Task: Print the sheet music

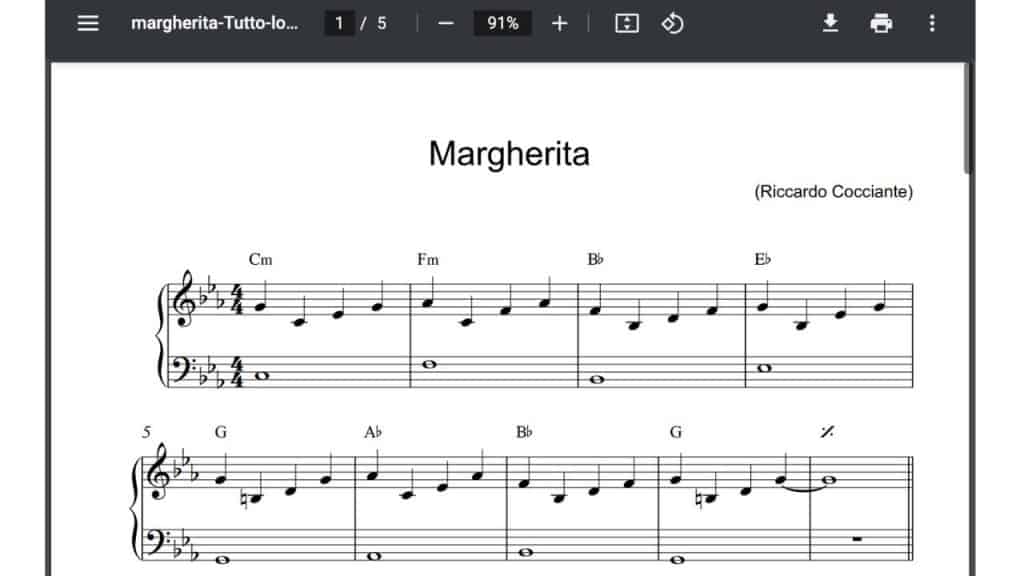Action: 881,23
